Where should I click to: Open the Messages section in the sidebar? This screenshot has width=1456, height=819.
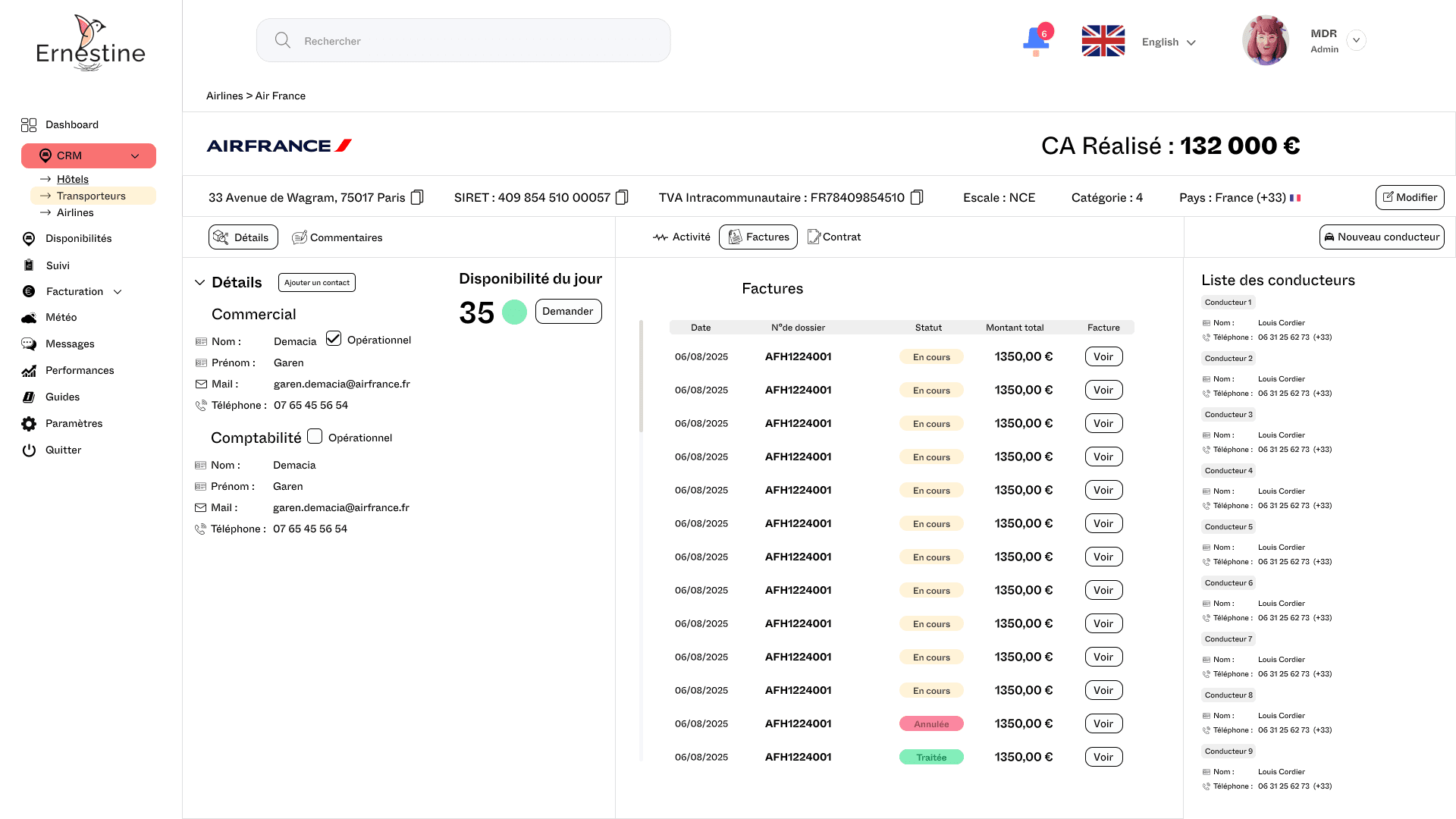click(x=70, y=344)
